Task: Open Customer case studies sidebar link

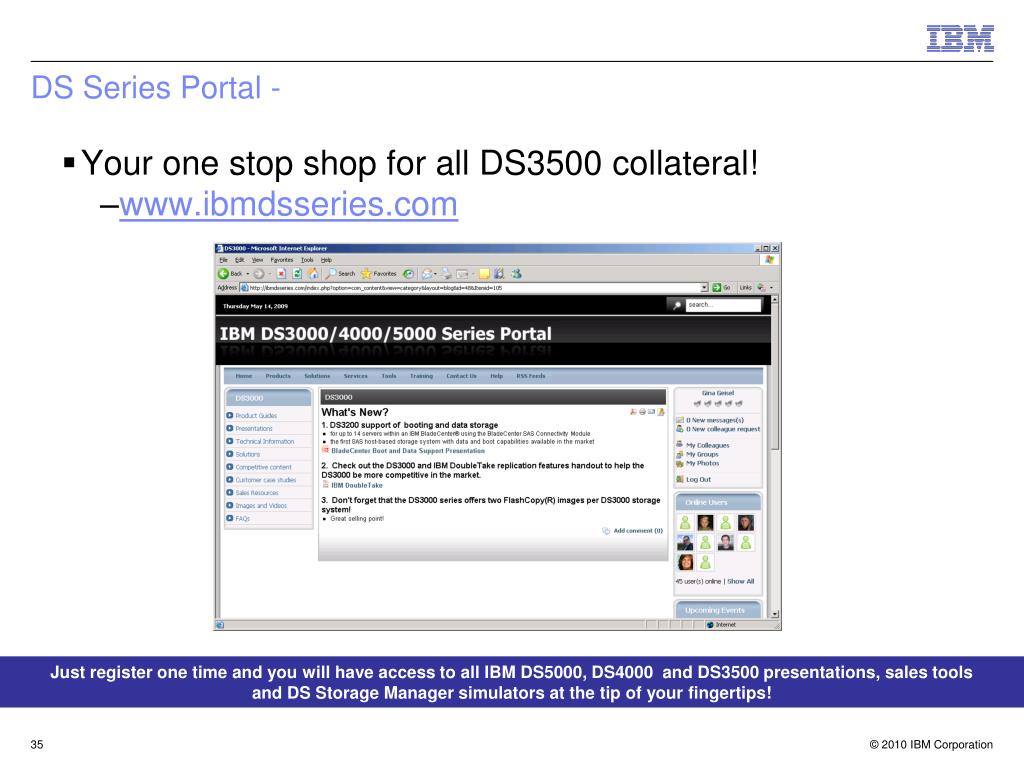Action: [265, 480]
